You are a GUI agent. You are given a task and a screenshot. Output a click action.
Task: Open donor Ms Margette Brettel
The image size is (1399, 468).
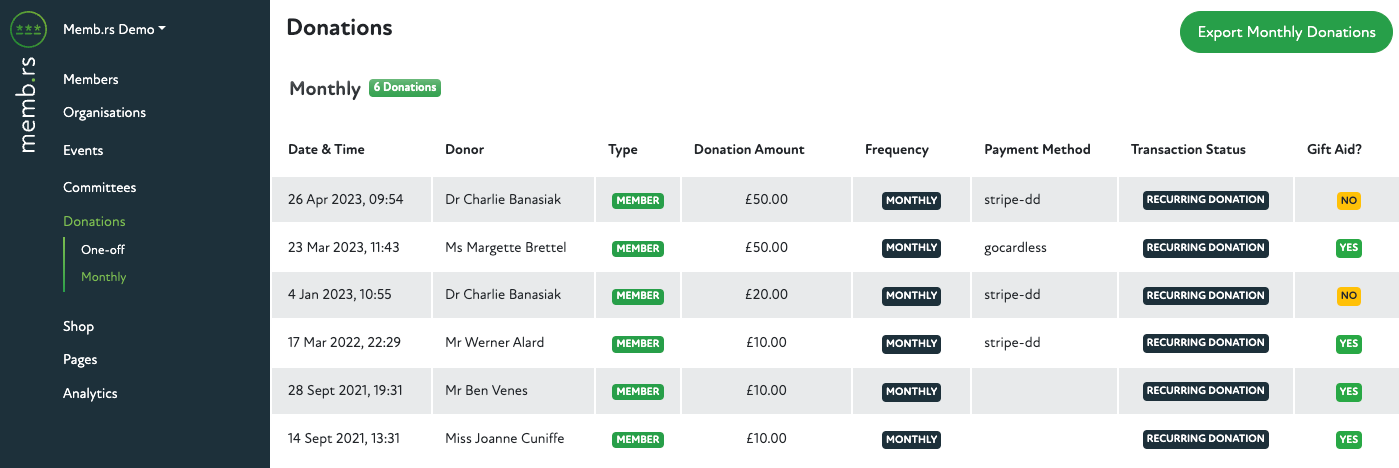click(506, 247)
